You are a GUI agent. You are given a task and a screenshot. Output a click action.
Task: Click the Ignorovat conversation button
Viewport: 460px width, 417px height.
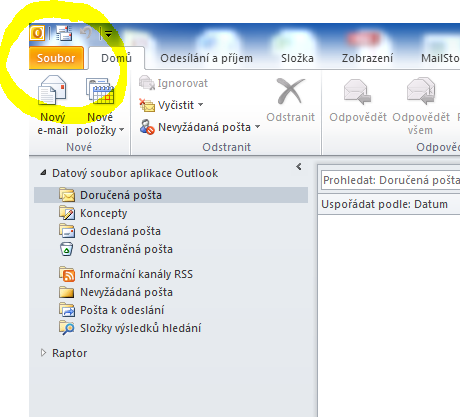coord(173,83)
